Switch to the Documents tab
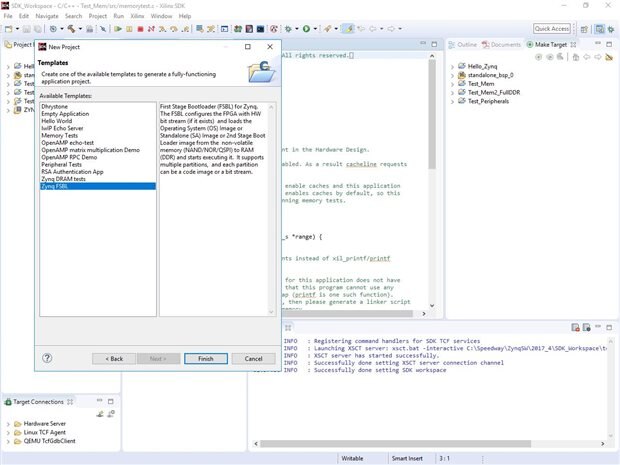The image size is (620, 465). tap(504, 44)
